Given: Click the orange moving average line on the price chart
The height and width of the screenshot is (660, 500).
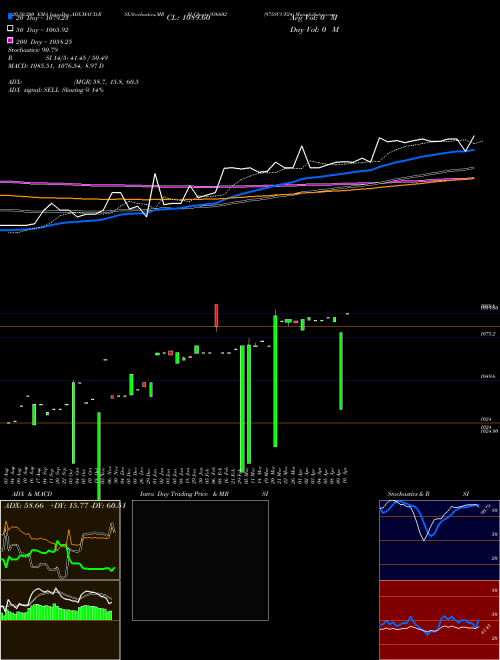Looking at the screenshot, I should point(236,196).
